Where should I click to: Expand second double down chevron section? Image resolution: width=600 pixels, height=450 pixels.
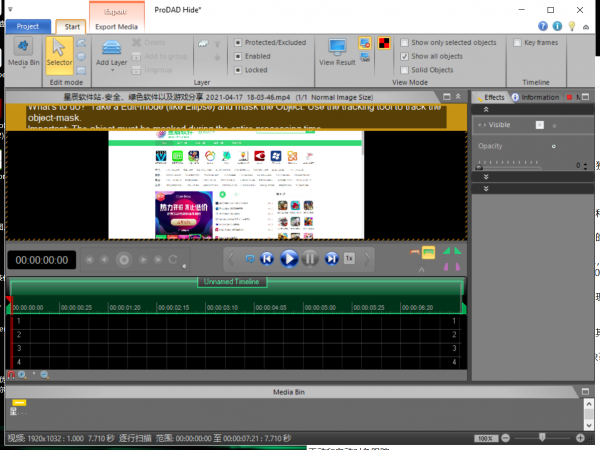point(486,189)
